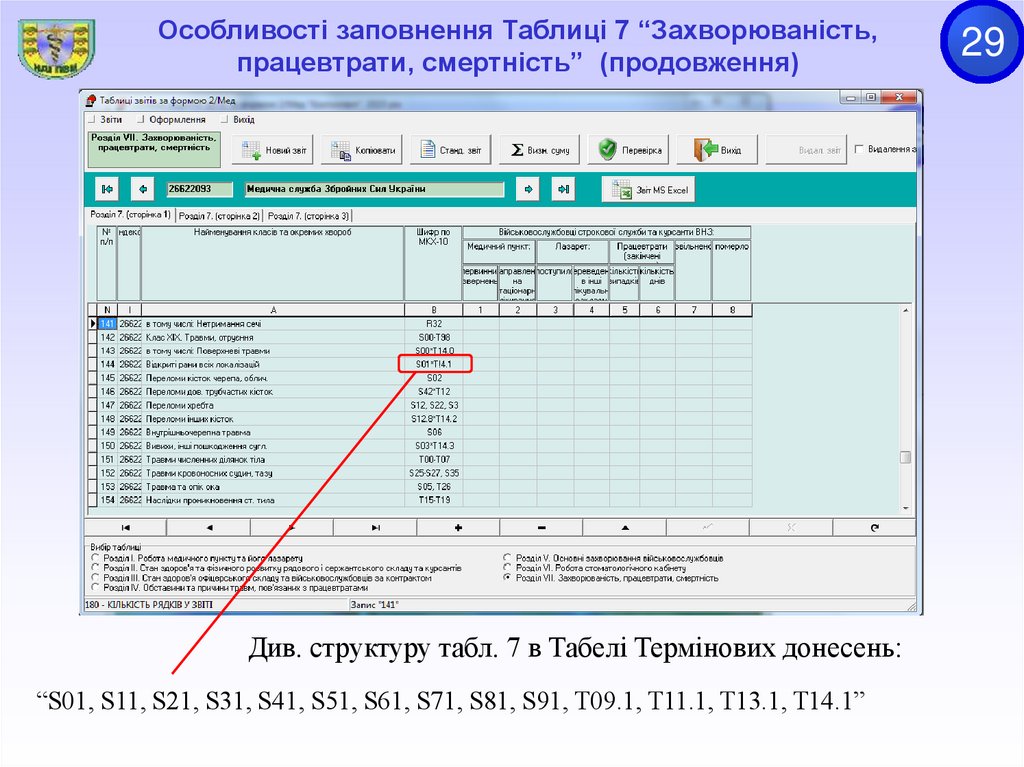Click scrollbar up arrow of table
Viewport: 1024px width, 767px height.
(905, 310)
